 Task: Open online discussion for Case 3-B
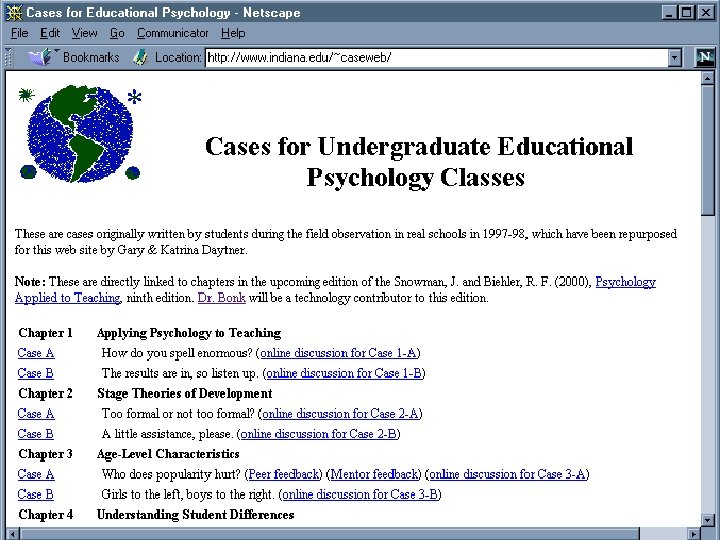[x=360, y=494]
